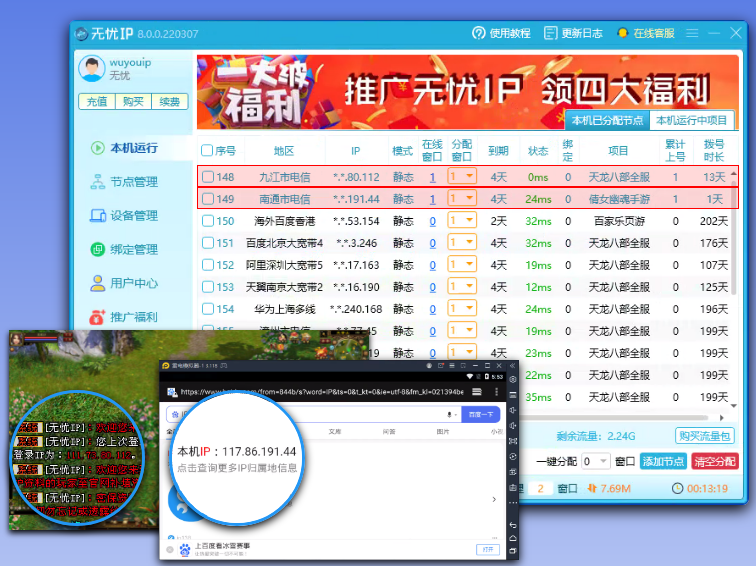Click the 购买流量包 button
Screen dimensions: 756x566
pos(704,436)
